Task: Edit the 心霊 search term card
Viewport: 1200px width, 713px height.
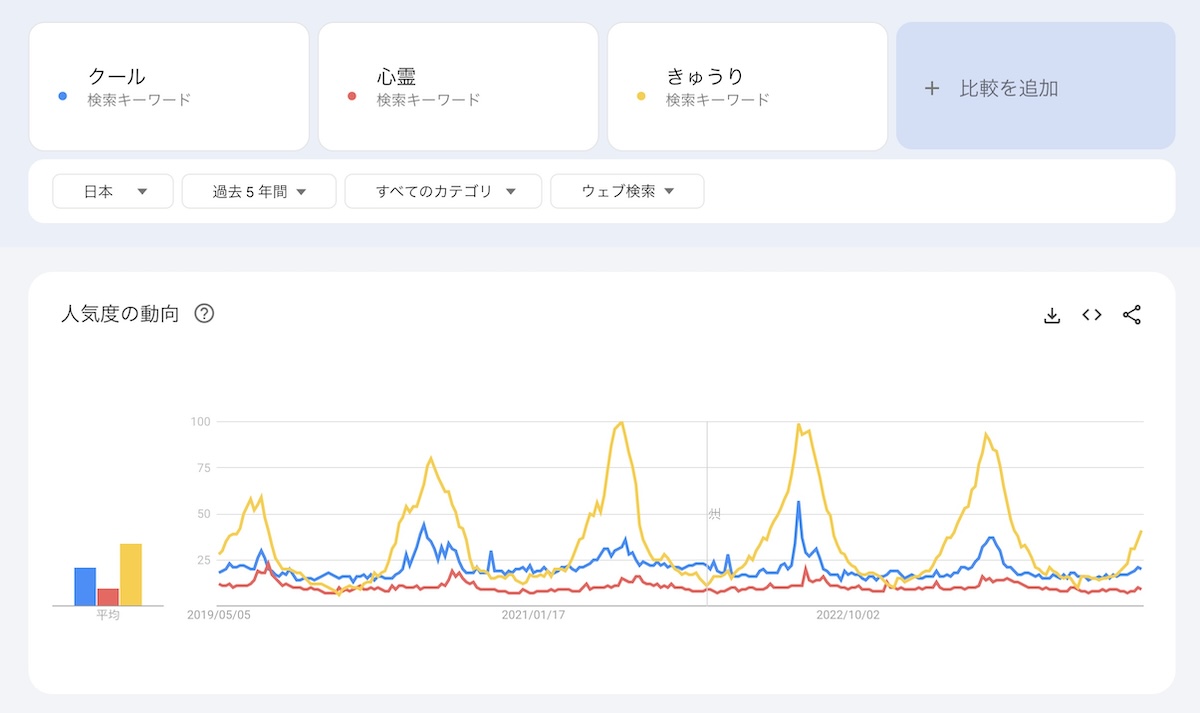Action: pos(458,86)
